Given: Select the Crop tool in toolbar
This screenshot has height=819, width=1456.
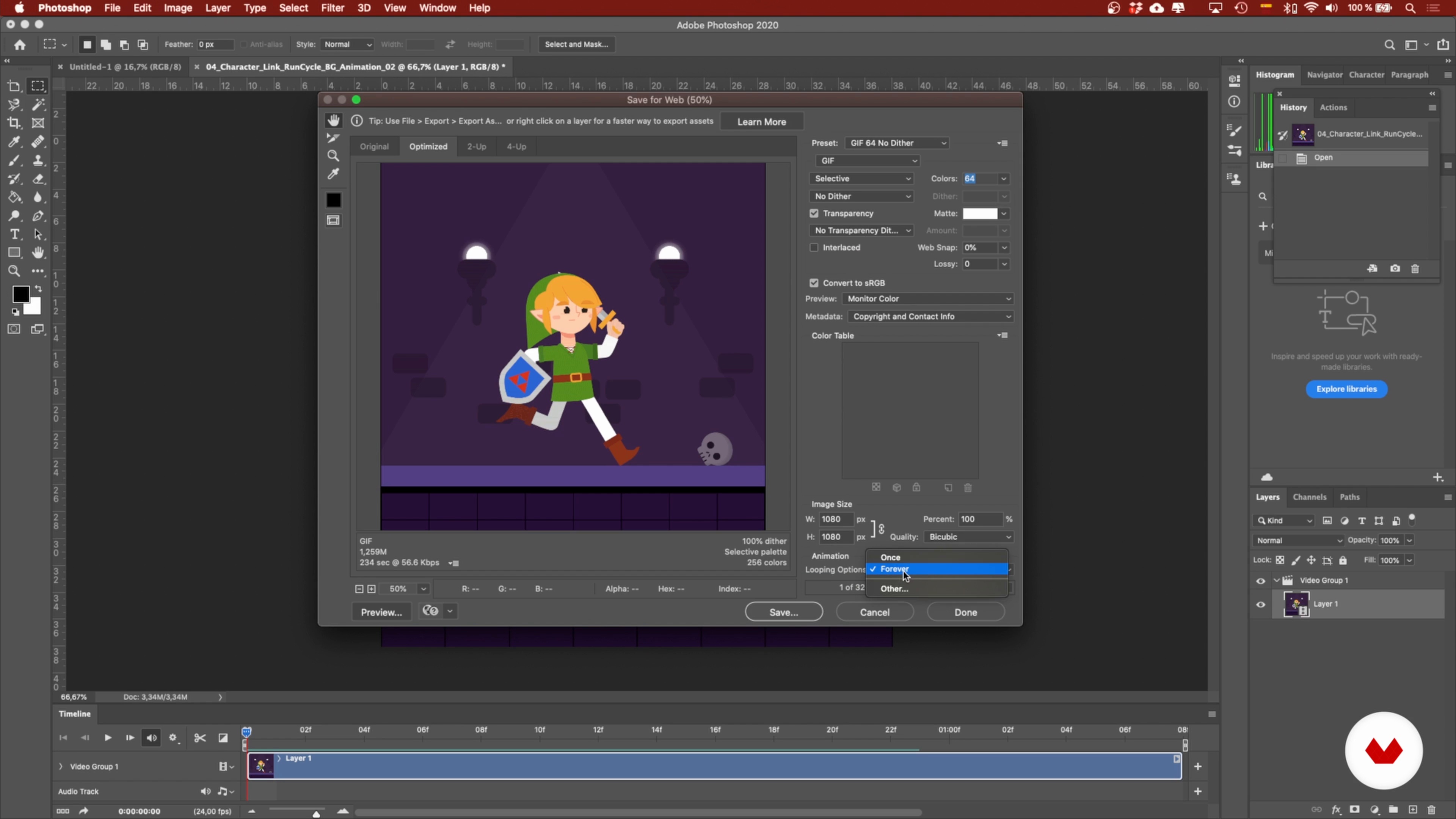Looking at the screenshot, I should [14, 122].
